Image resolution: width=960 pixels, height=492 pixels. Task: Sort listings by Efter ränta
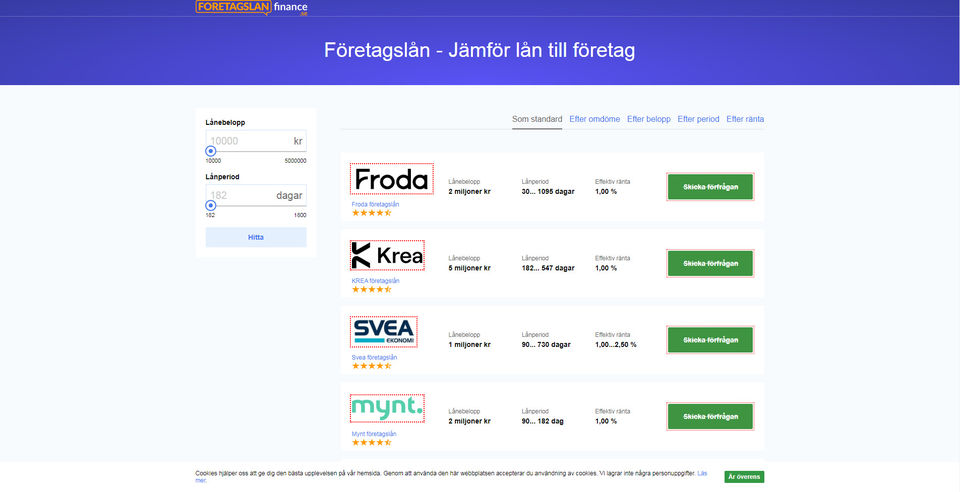(x=745, y=119)
